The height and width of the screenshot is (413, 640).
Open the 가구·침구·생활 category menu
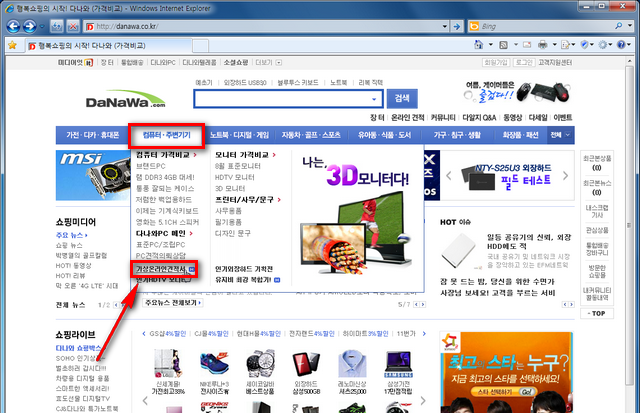click(457, 135)
